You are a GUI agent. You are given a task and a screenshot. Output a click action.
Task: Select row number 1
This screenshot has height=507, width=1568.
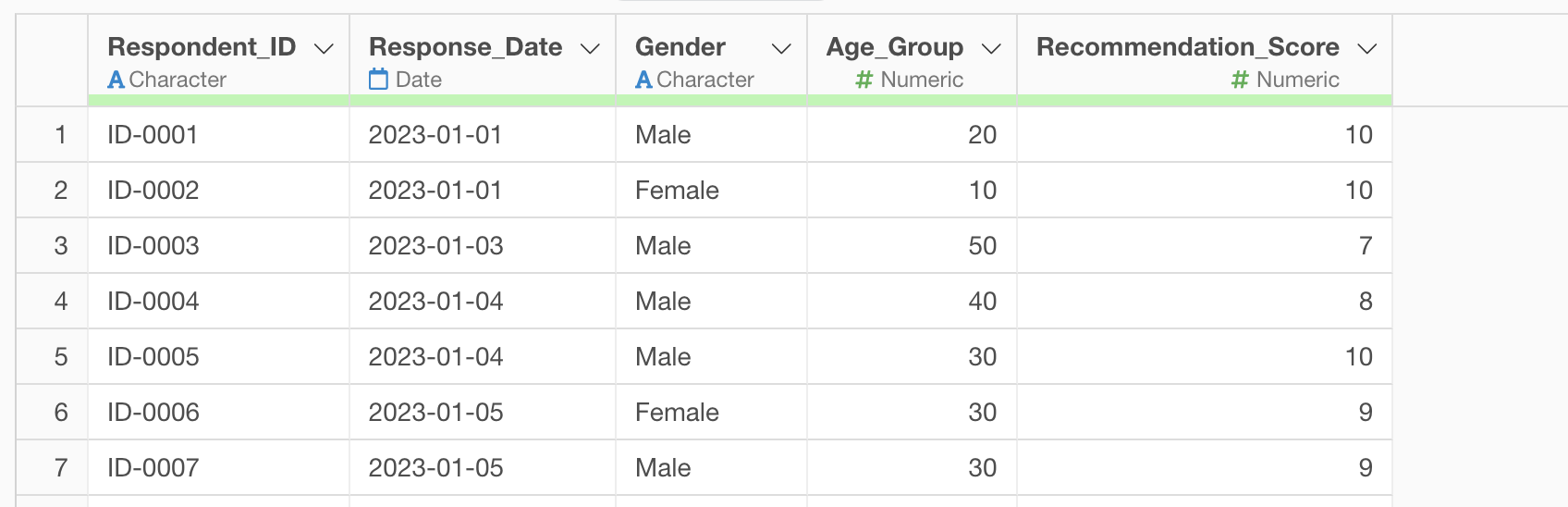61,135
